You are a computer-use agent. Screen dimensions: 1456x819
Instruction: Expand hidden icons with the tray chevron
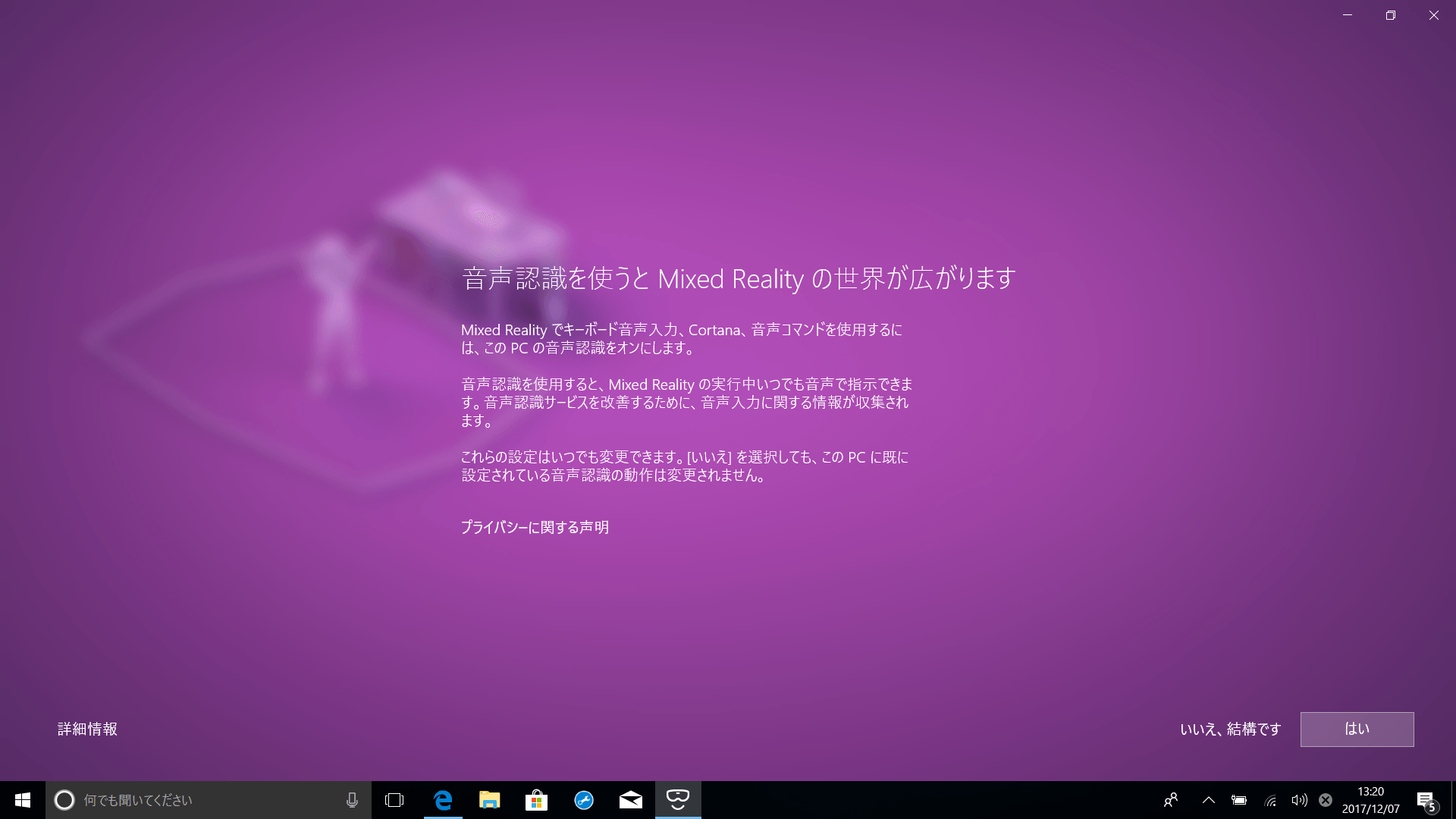pos(1208,800)
